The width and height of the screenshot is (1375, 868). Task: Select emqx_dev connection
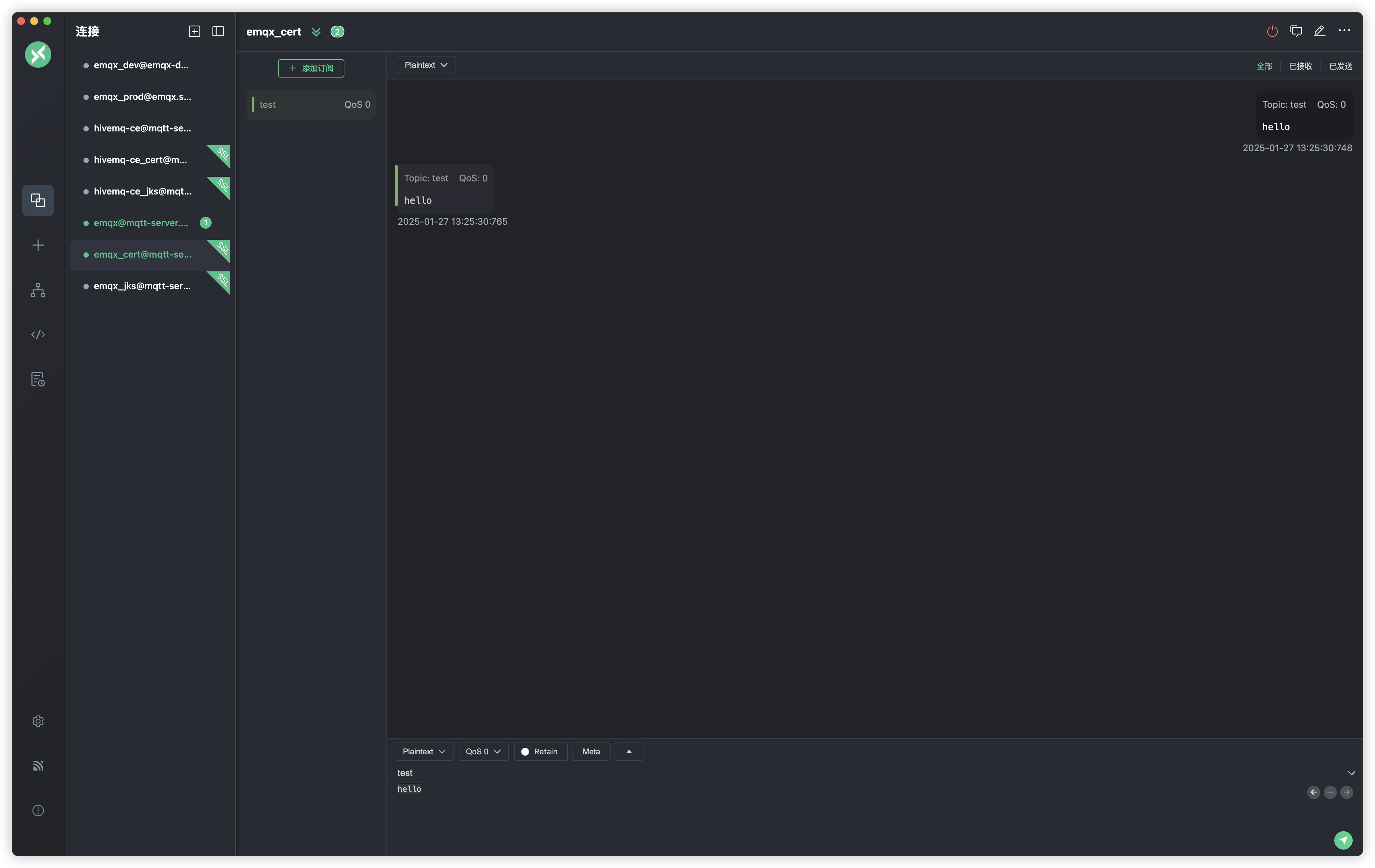click(x=150, y=65)
